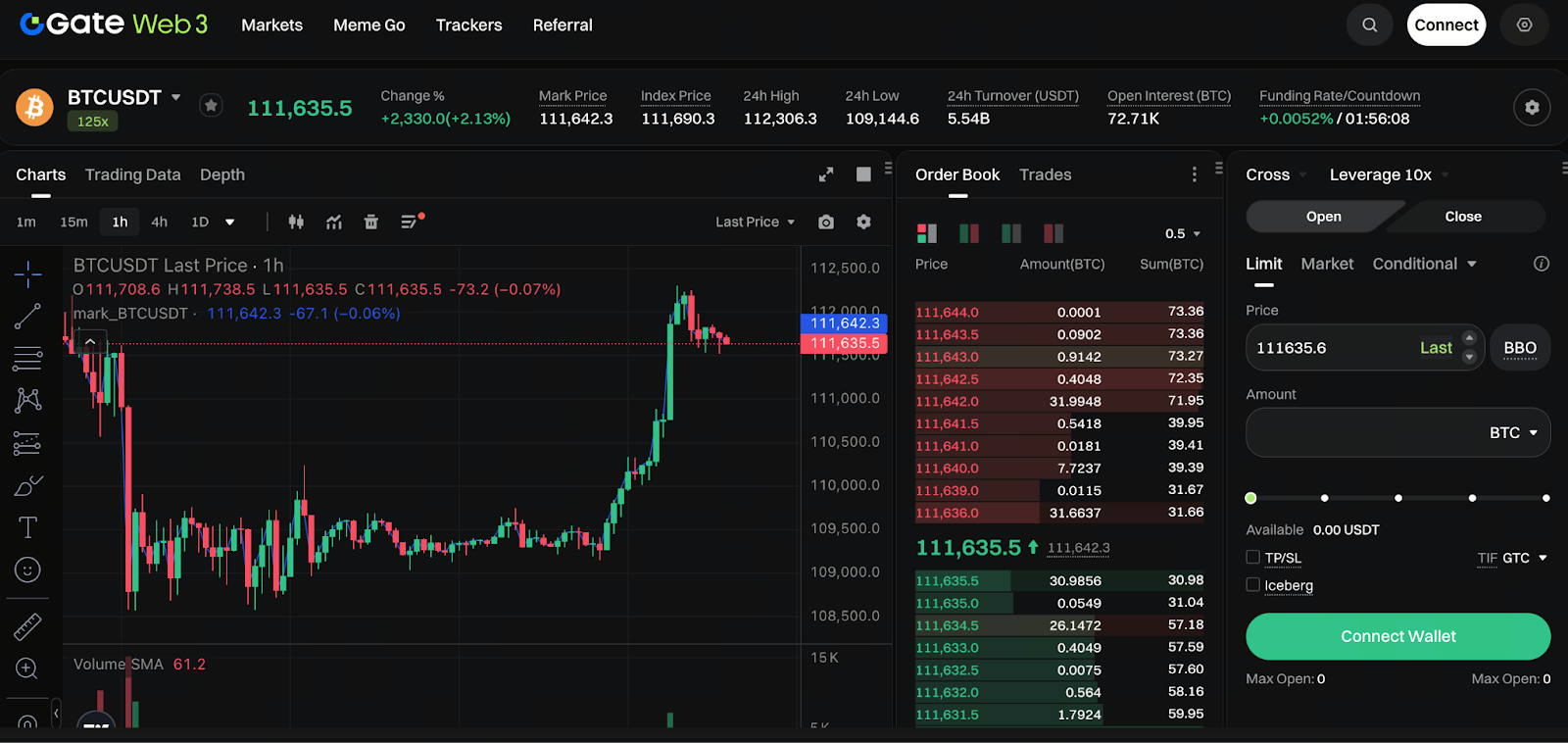Open the chart indicators icon

[x=334, y=223]
